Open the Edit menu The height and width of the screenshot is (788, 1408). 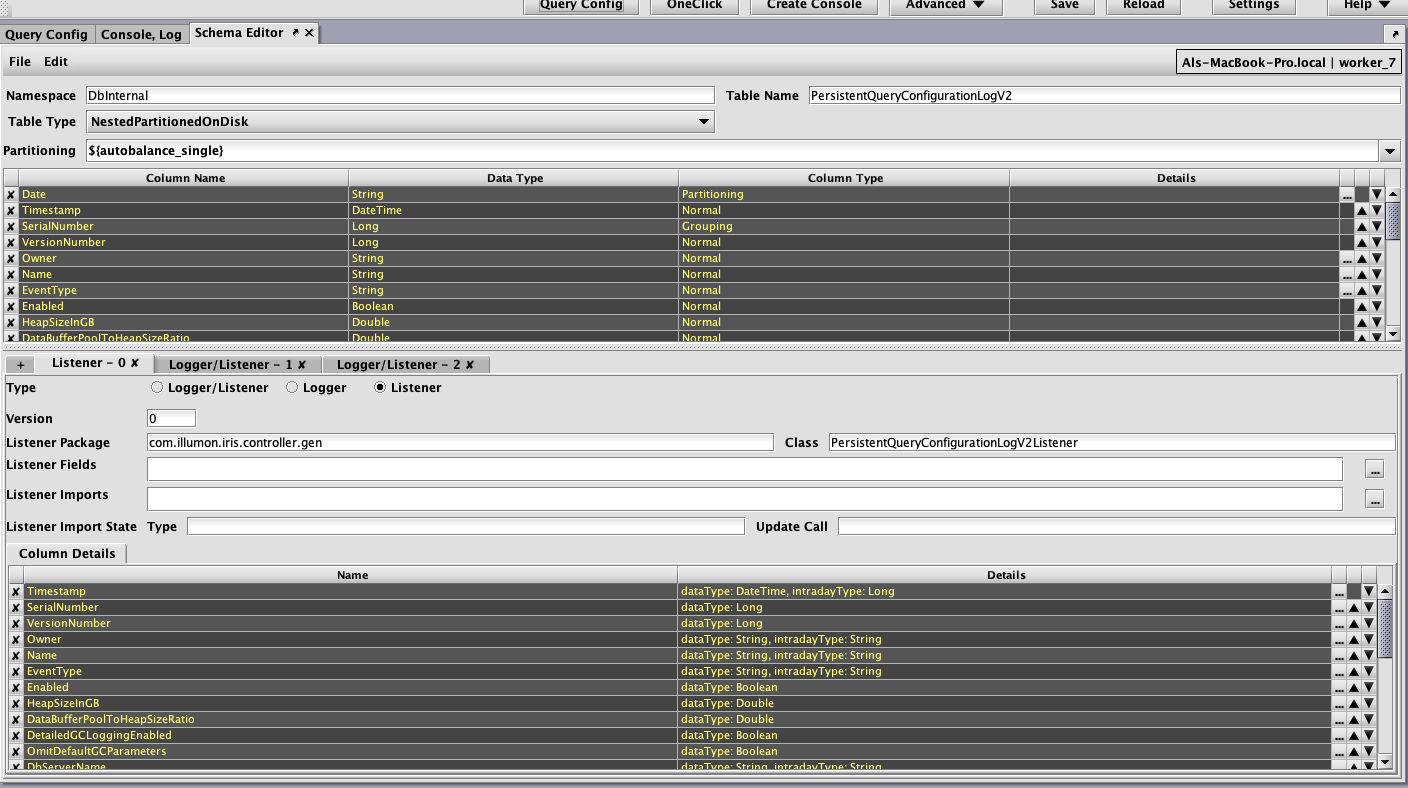click(x=56, y=62)
